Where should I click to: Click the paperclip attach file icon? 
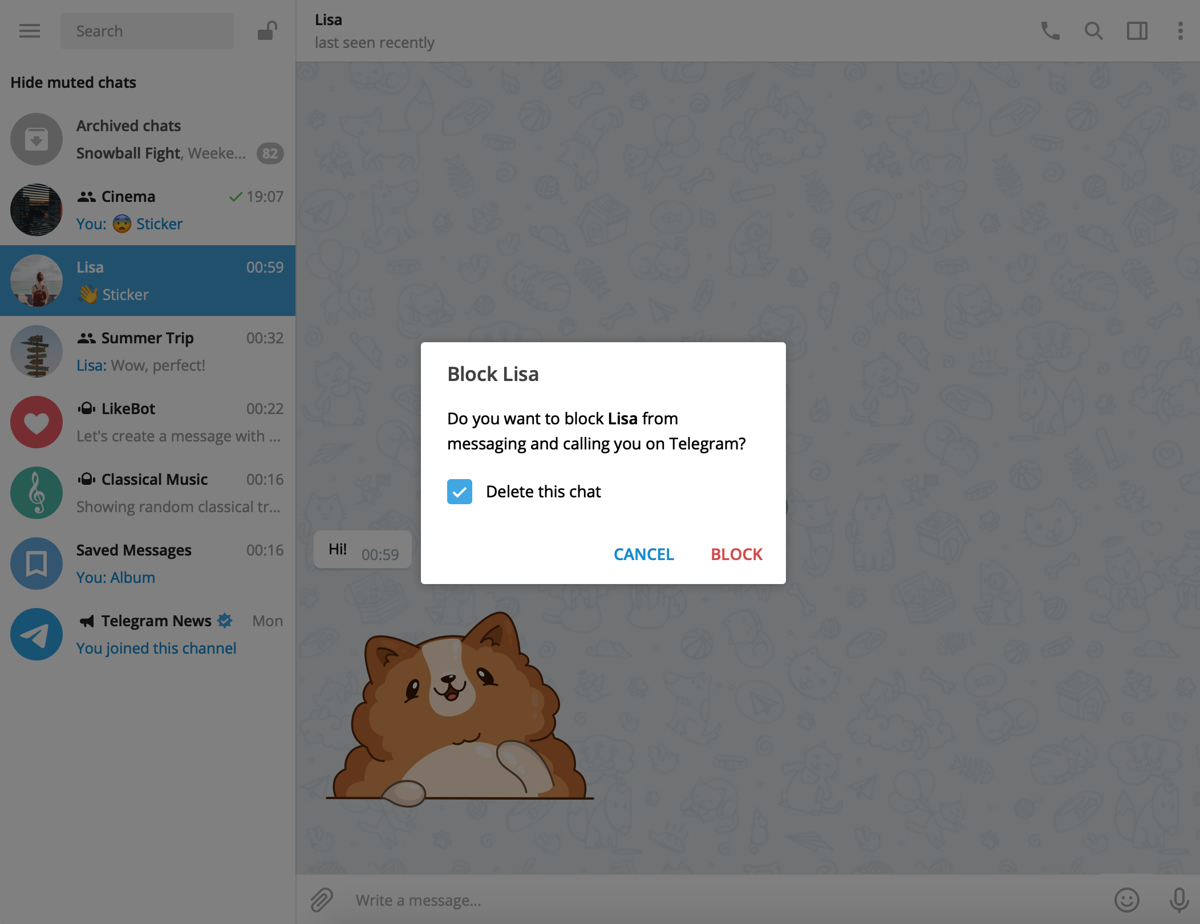pyautogui.click(x=321, y=900)
